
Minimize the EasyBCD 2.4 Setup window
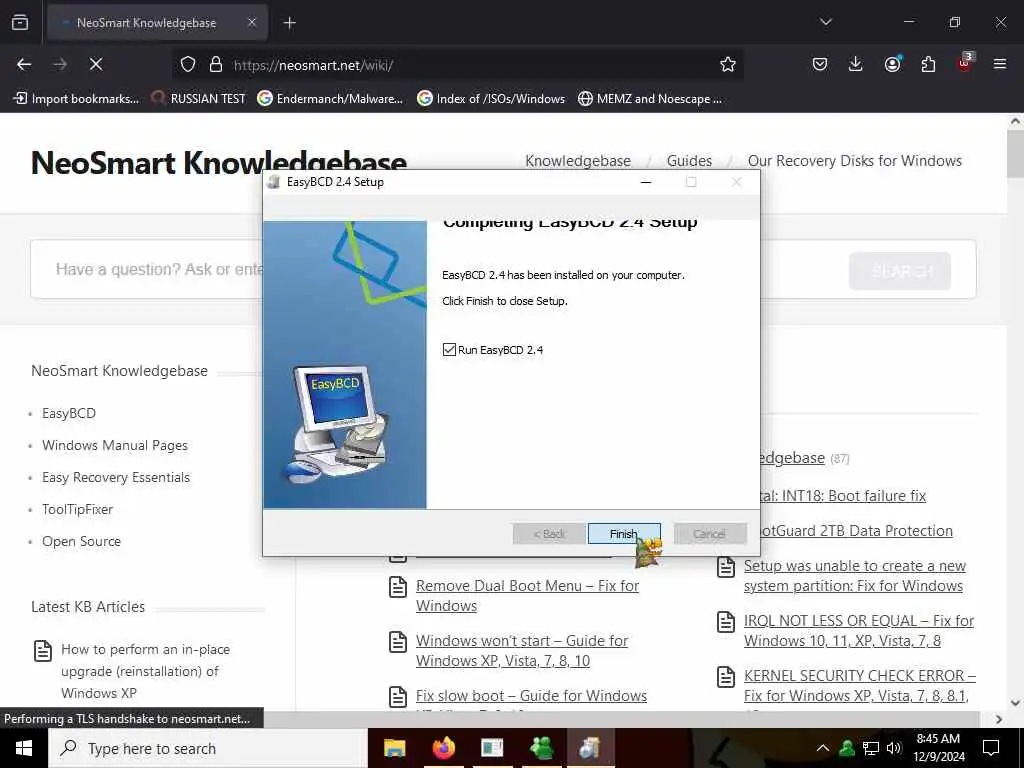point(646,182)
